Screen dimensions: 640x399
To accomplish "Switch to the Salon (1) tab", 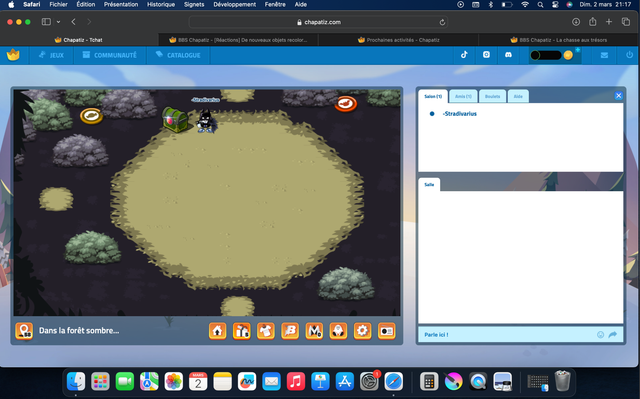I will click(x=433, y=96).
